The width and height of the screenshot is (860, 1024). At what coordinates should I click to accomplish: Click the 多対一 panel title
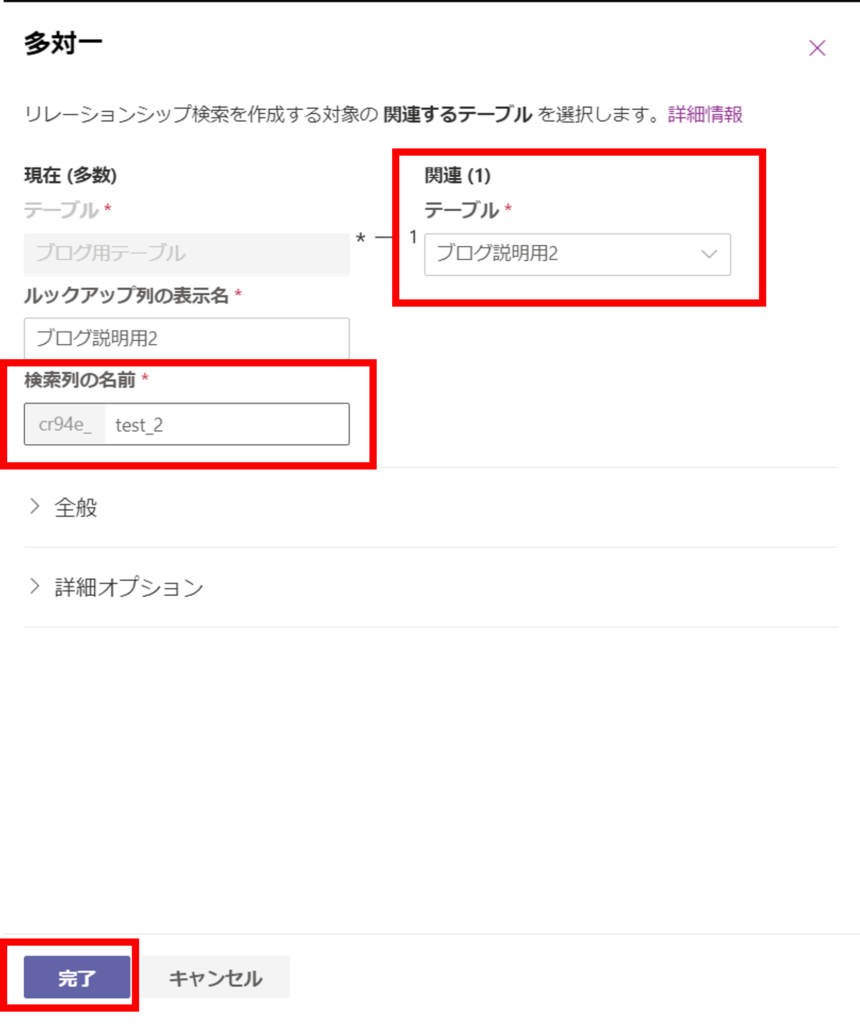[63, 44]
